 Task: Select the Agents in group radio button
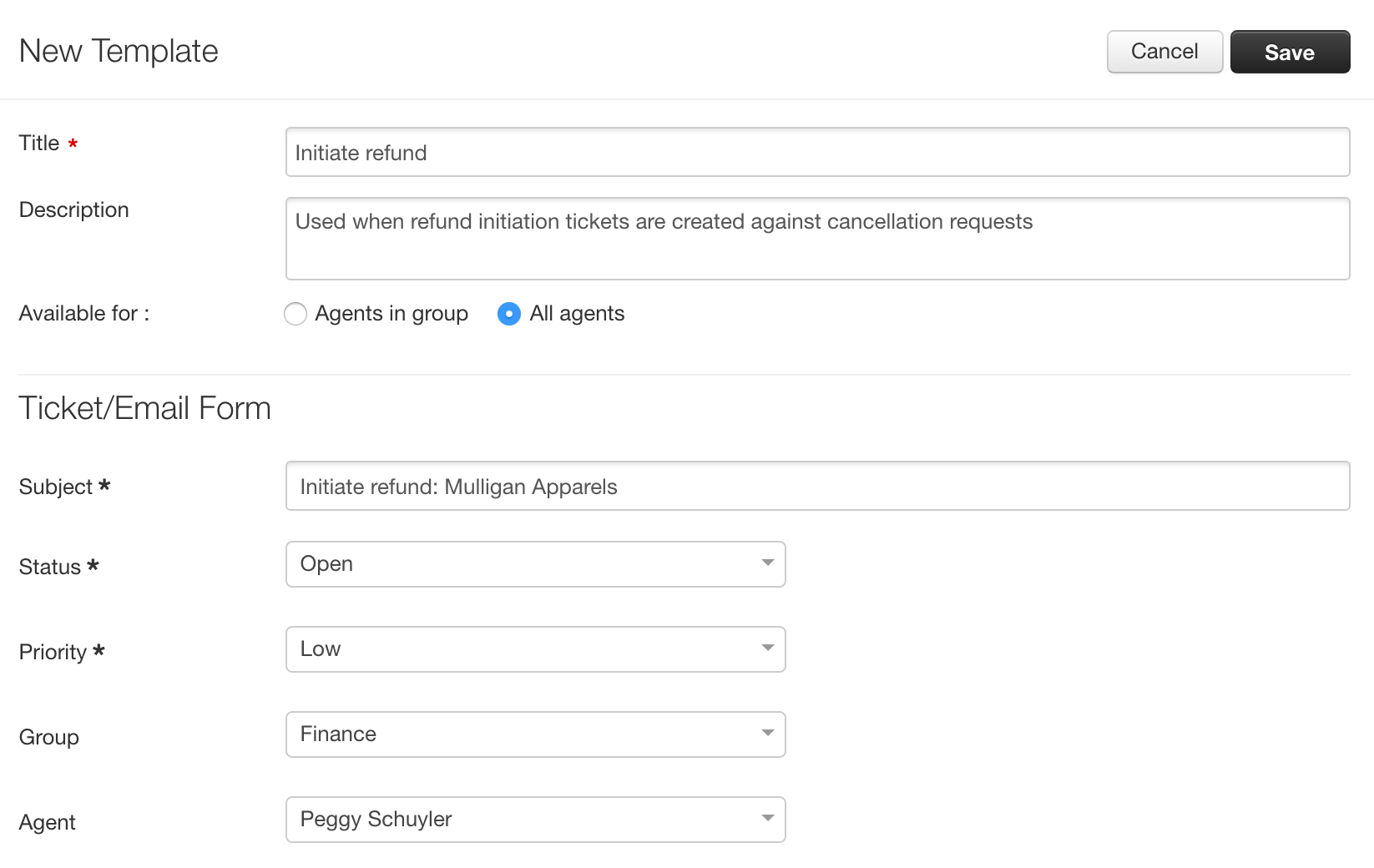click(296, 314)
